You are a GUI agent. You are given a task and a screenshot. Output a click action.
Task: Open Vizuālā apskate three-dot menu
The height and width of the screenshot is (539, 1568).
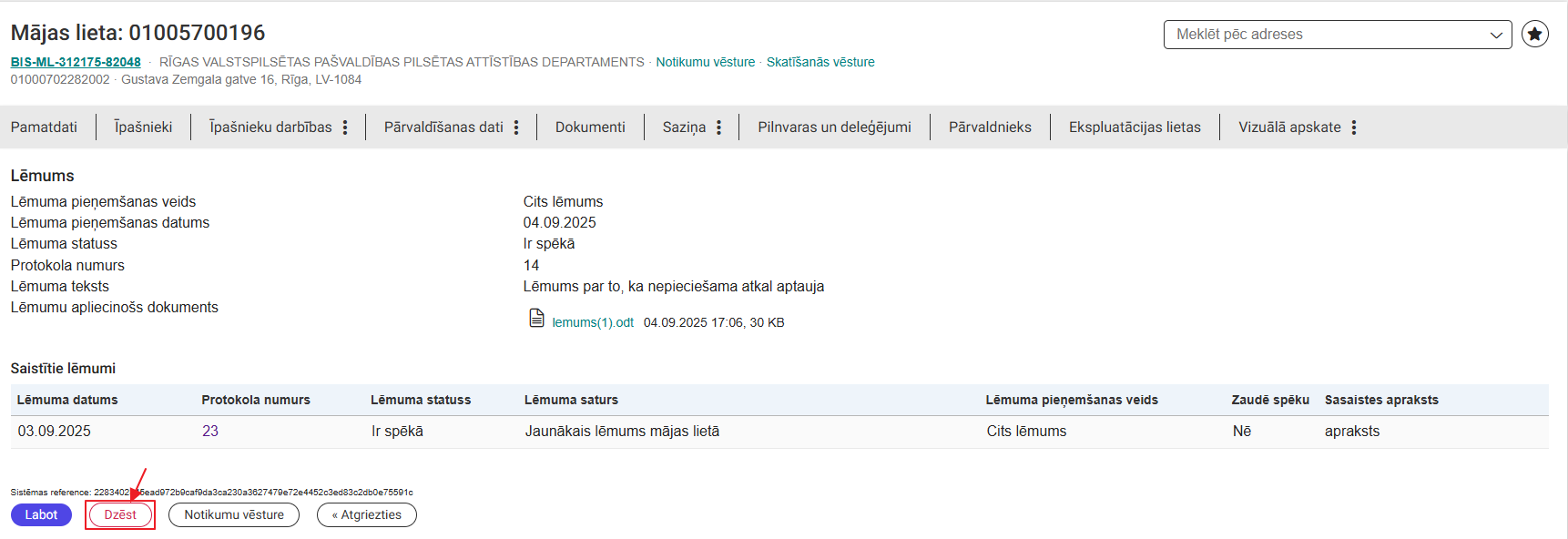(x=1354, y=127)
